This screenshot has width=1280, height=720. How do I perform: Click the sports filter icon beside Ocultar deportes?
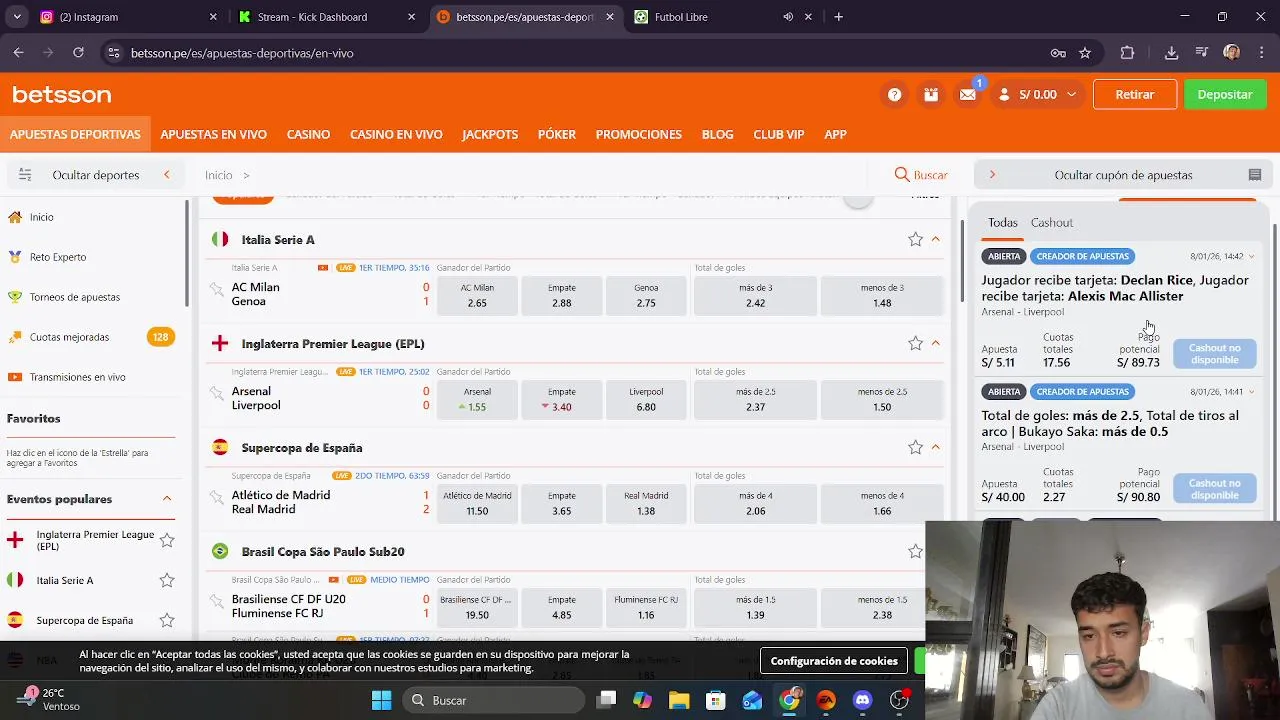[x=25, y=175]
